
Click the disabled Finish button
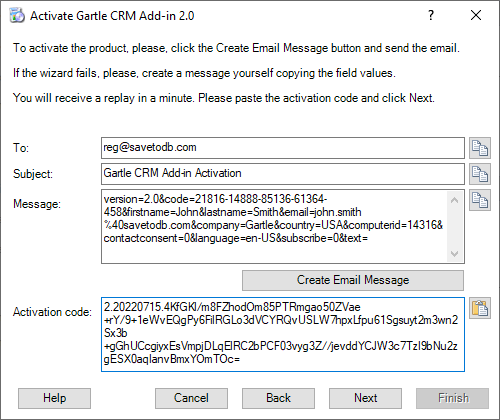[453, 398]
